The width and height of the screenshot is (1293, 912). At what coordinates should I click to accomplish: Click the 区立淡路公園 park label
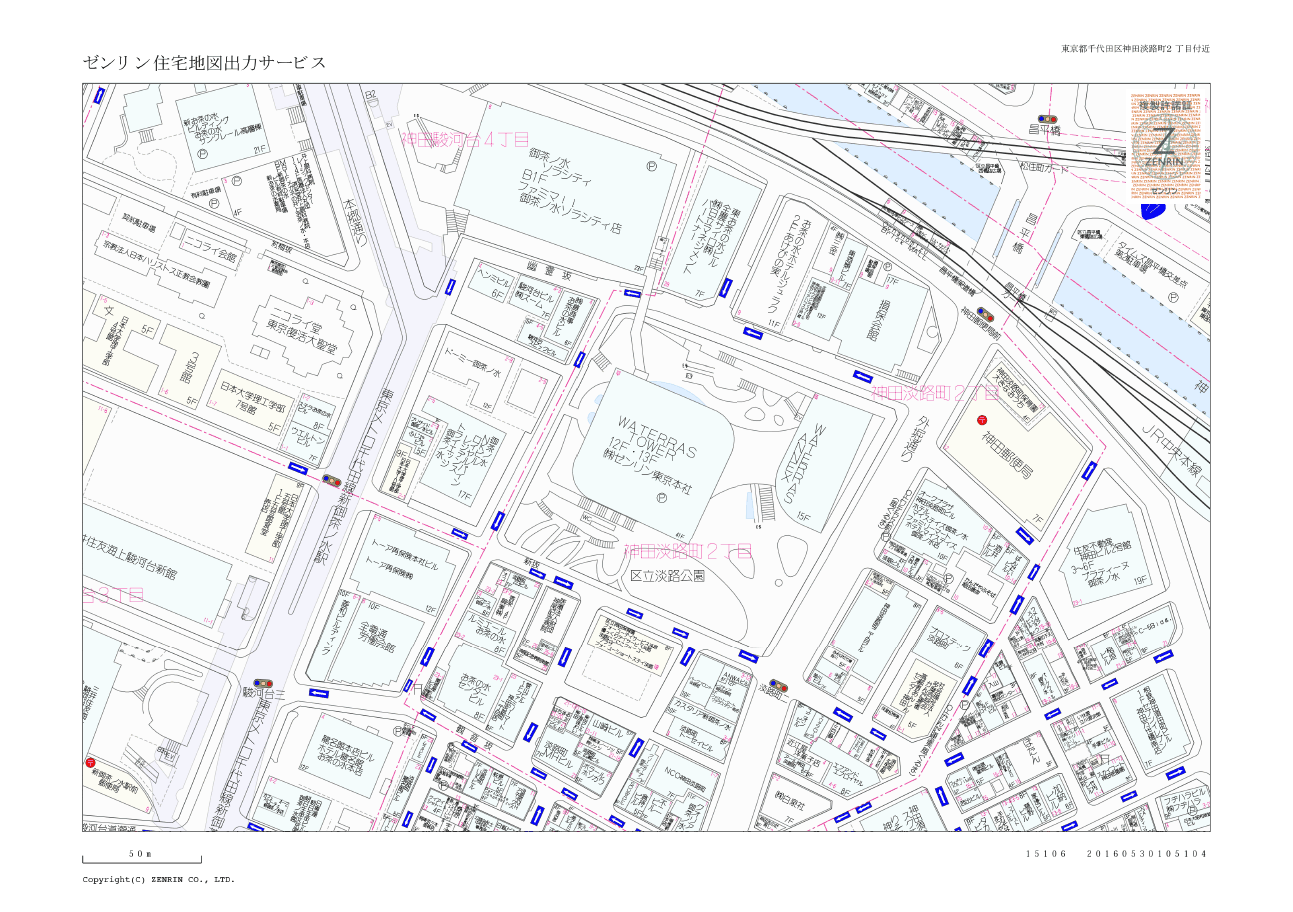pyautogui.click(x=667, y=576)
